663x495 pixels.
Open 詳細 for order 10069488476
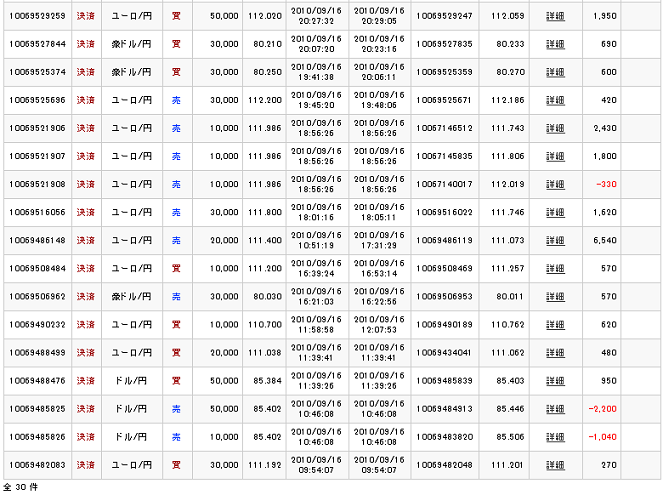tap(555, 380)
